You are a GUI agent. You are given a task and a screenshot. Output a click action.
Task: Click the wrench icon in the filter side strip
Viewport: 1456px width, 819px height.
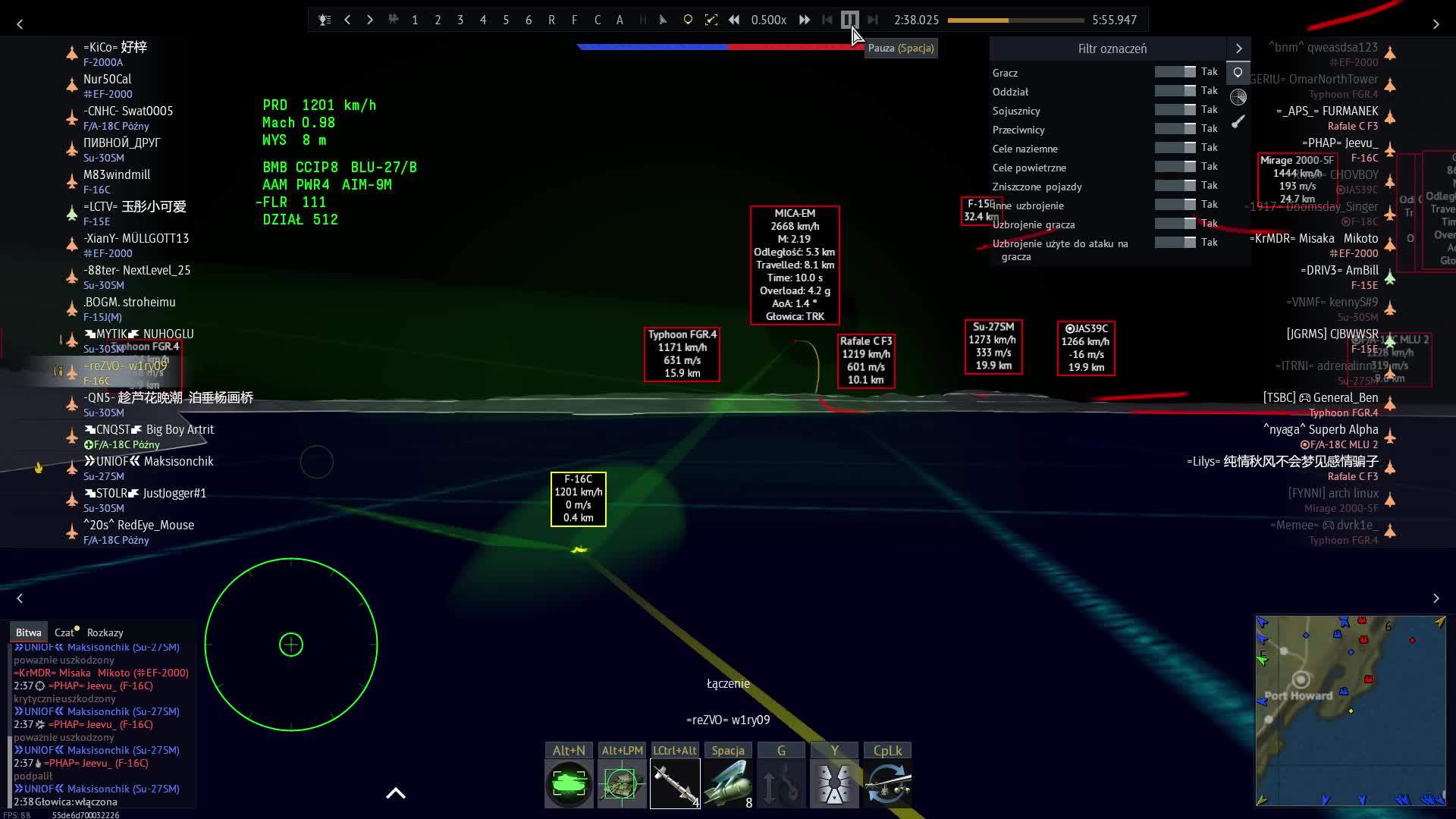(x=1238, y=121)
